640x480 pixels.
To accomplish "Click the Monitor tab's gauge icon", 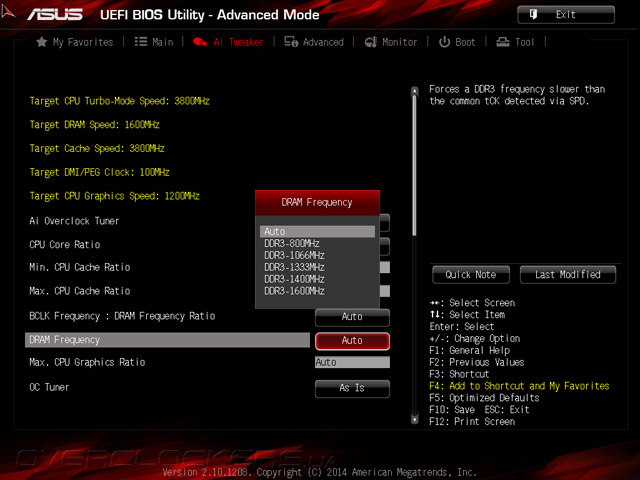I will (x=371, y=42).
